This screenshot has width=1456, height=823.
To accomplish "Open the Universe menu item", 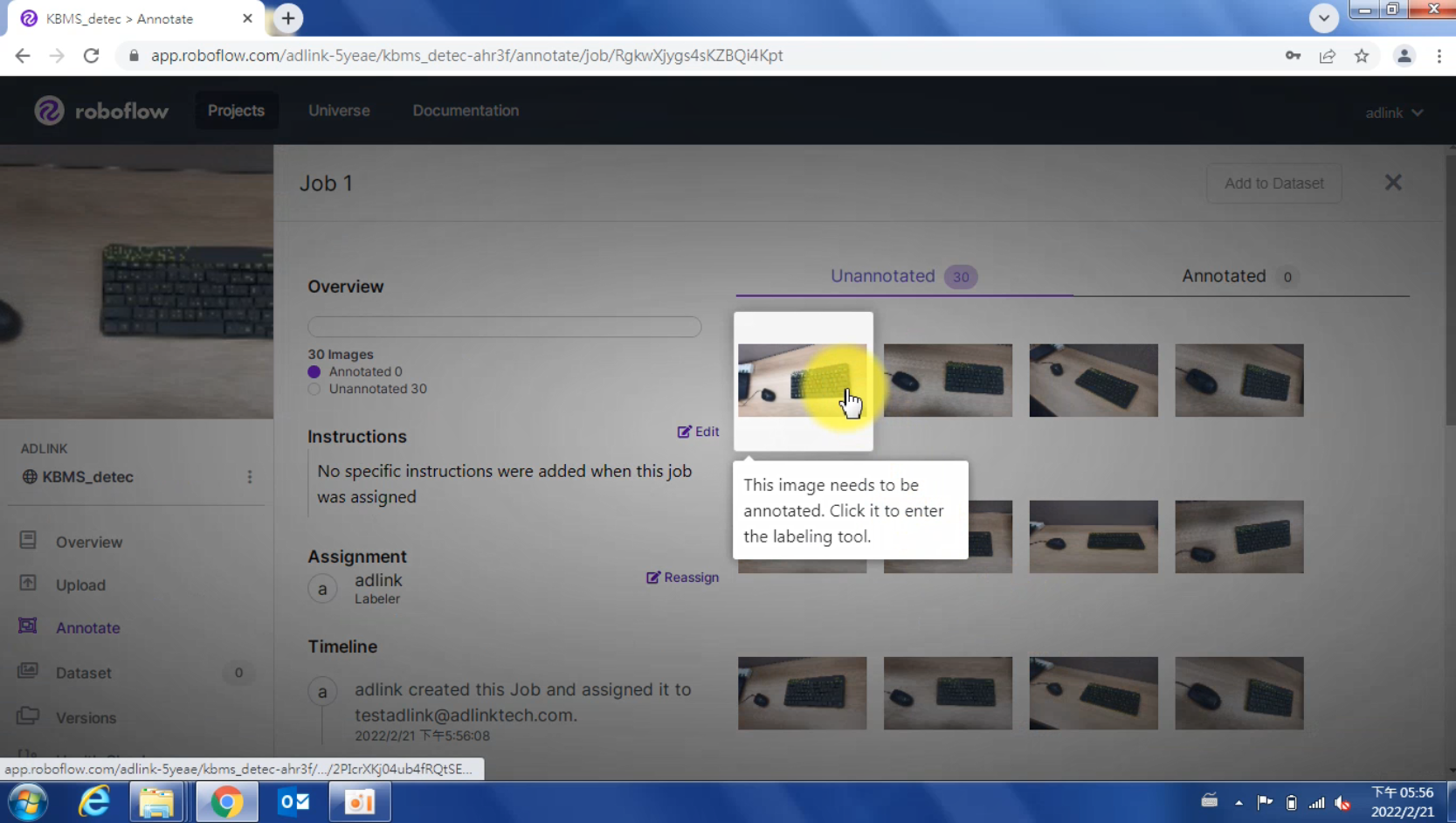I will (x=339, y=111).
